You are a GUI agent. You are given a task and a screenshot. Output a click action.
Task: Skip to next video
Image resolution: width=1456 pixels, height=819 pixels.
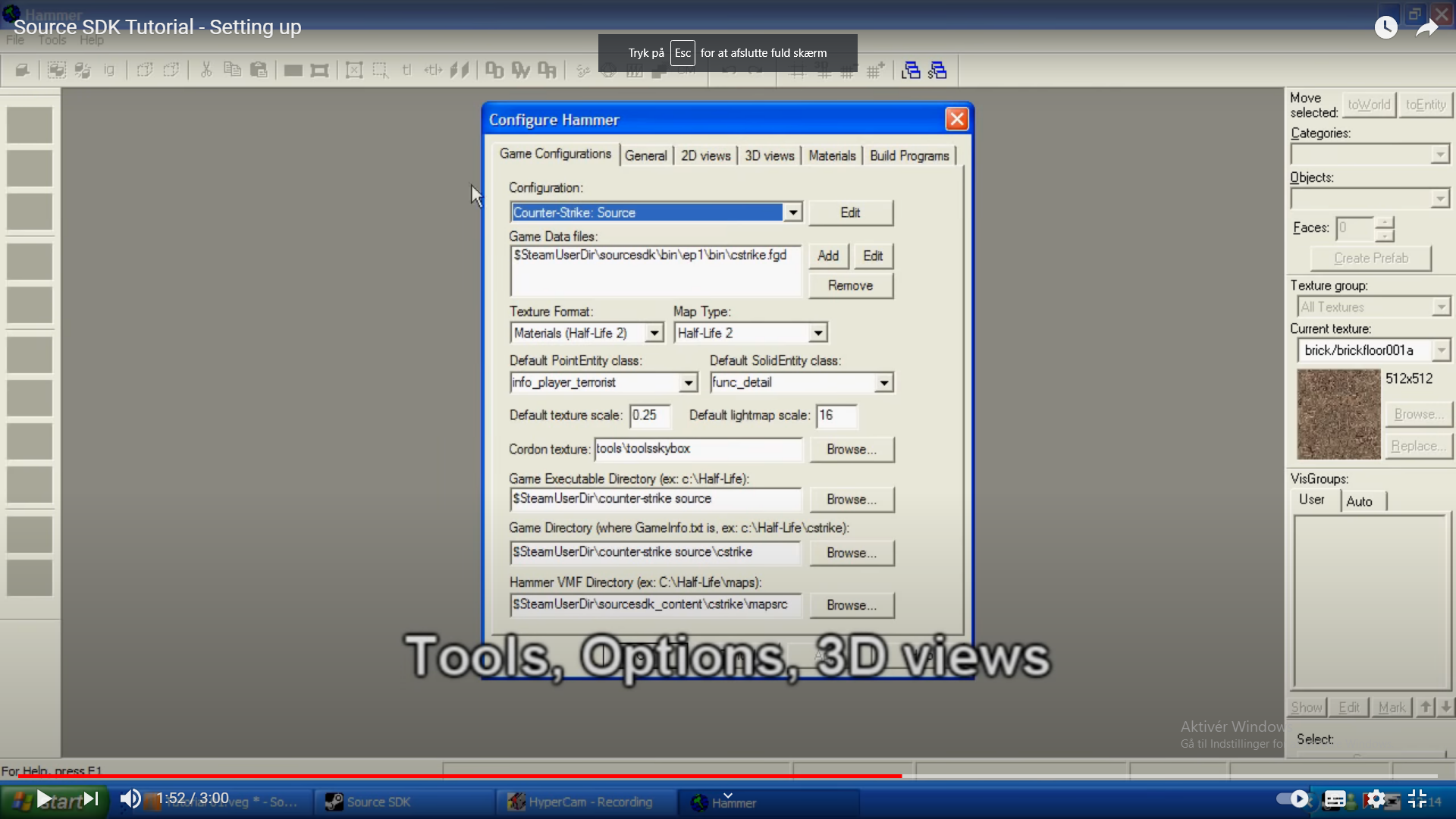(x=91, y=799)
